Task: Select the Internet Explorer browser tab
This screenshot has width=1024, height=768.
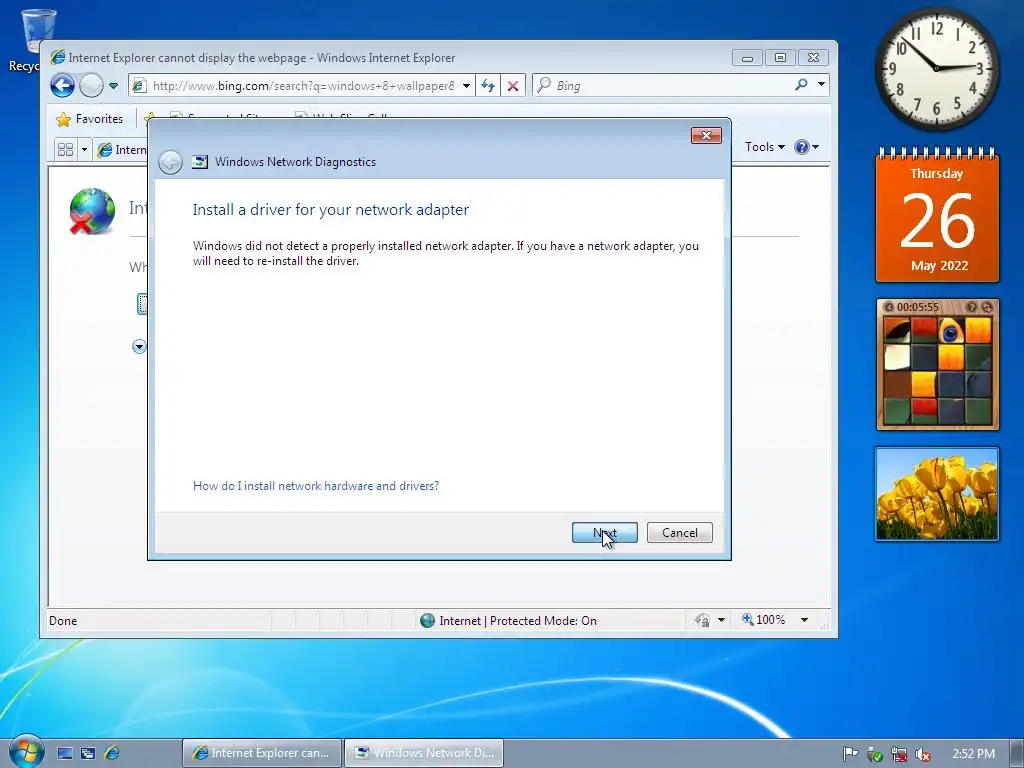Action: [121, 150]
